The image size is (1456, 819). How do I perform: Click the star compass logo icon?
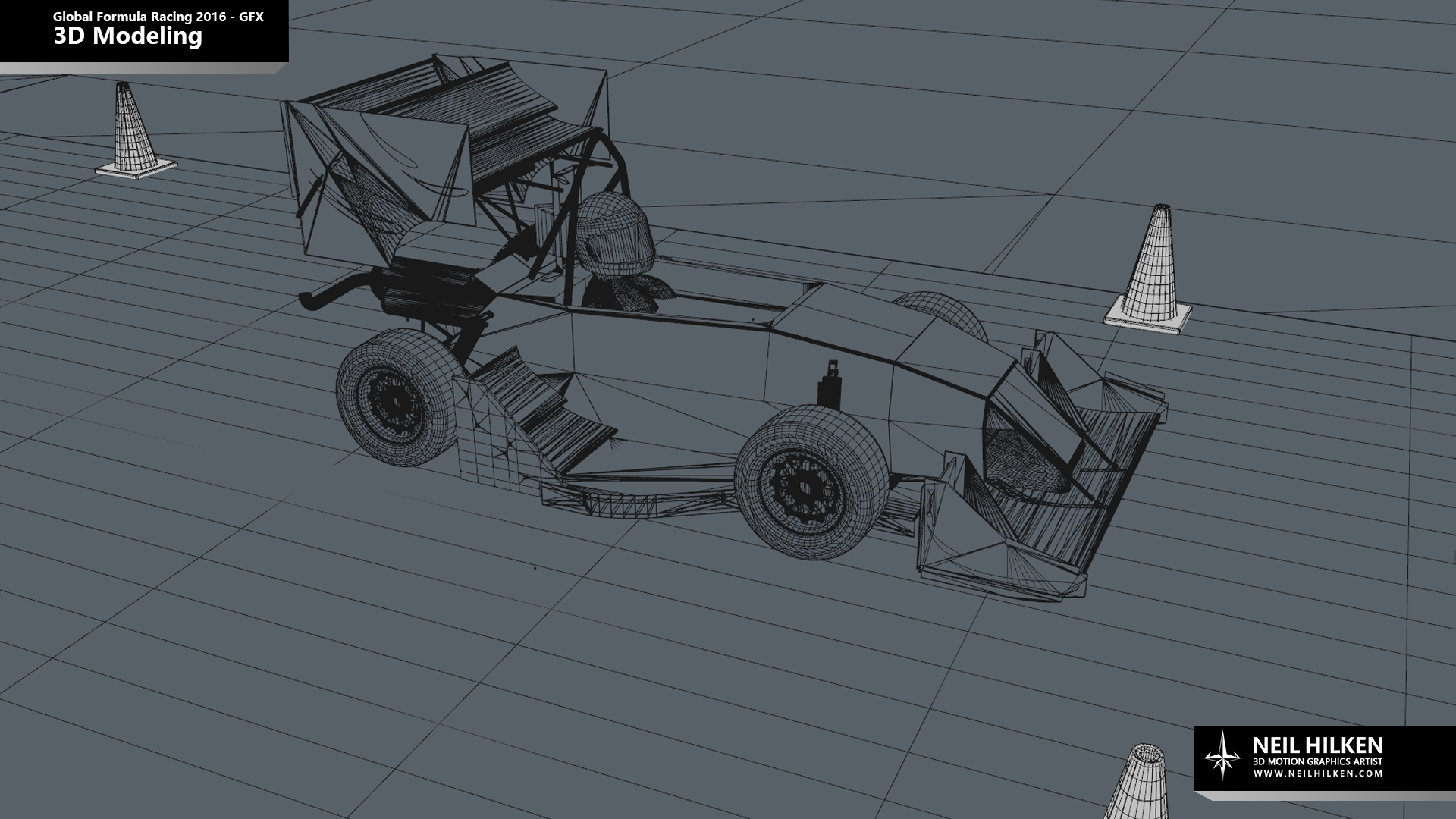tap(1222, 755)
